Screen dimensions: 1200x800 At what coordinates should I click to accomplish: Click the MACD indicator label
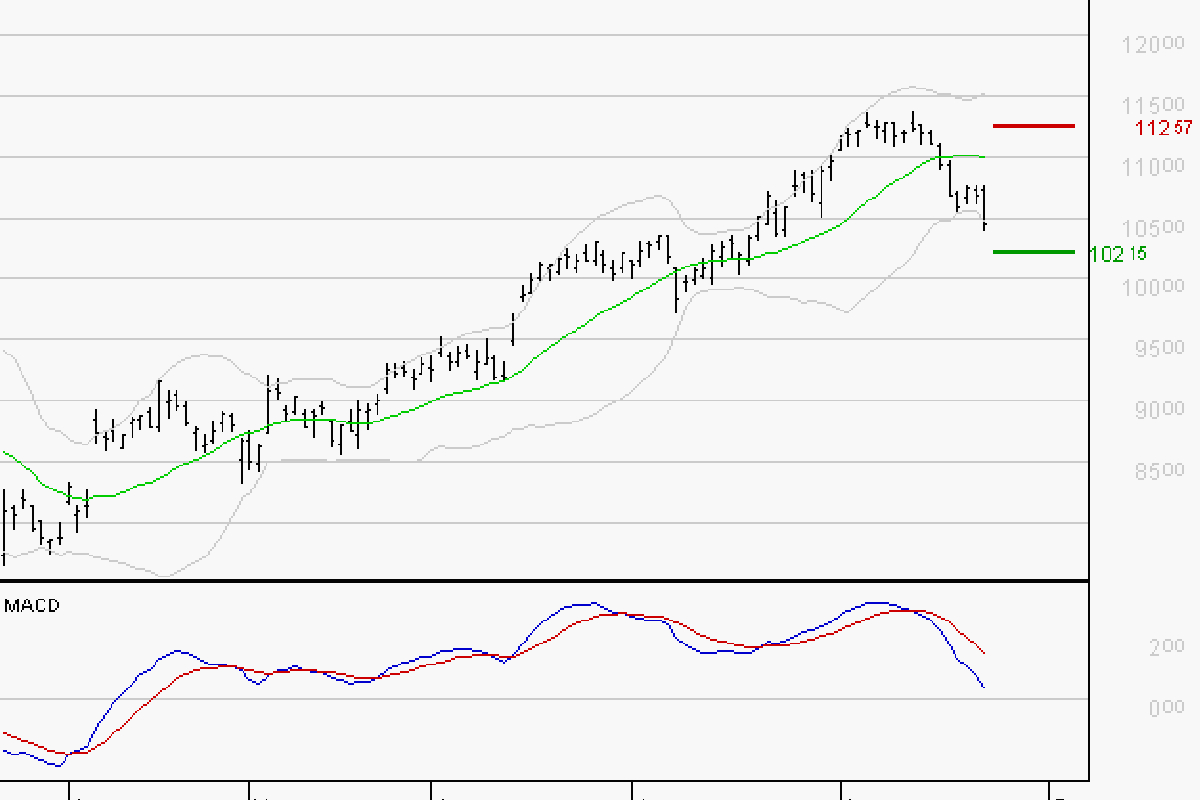pos(32,605)
